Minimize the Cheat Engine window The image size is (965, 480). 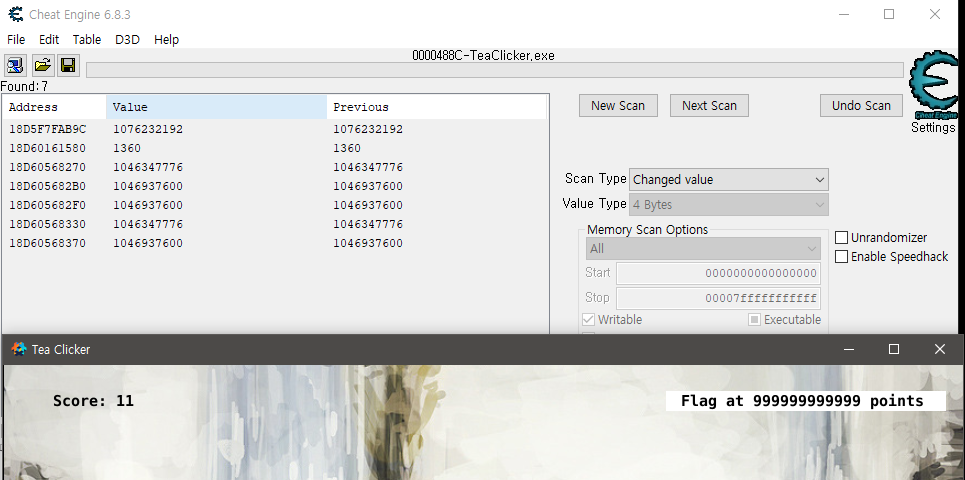(844, 14)
